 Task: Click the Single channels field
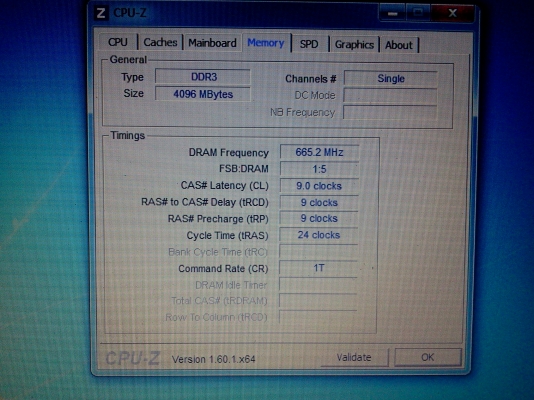(391, 78)
